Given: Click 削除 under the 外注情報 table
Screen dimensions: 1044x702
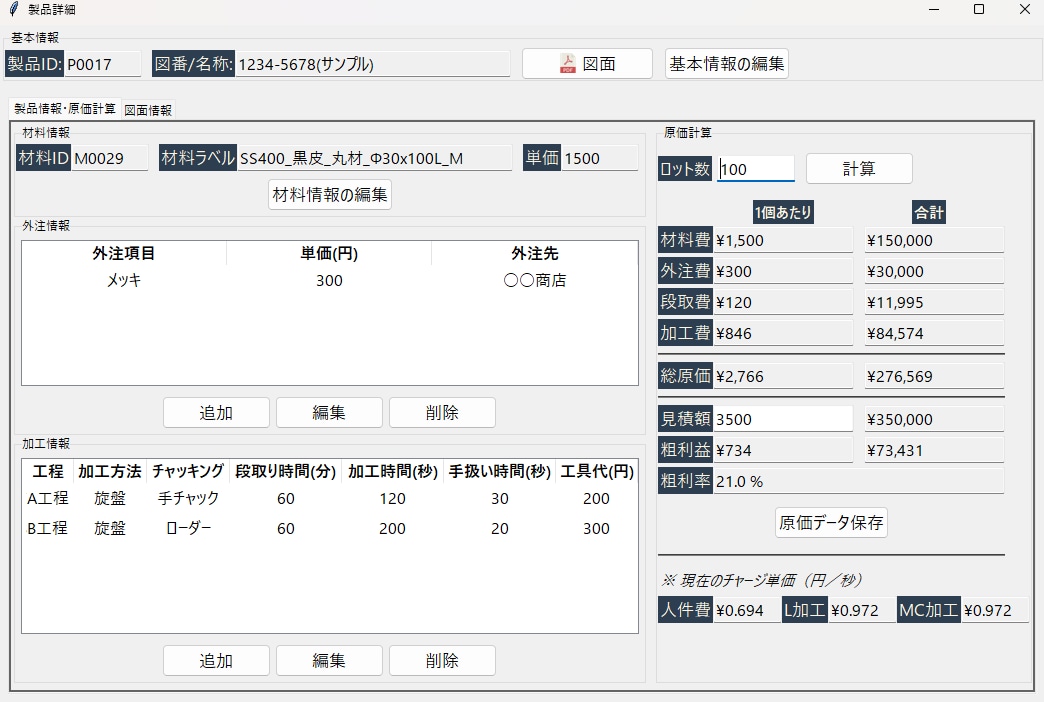Looking at the screenshot, I should pyautogui.click(x=442, y=412).
